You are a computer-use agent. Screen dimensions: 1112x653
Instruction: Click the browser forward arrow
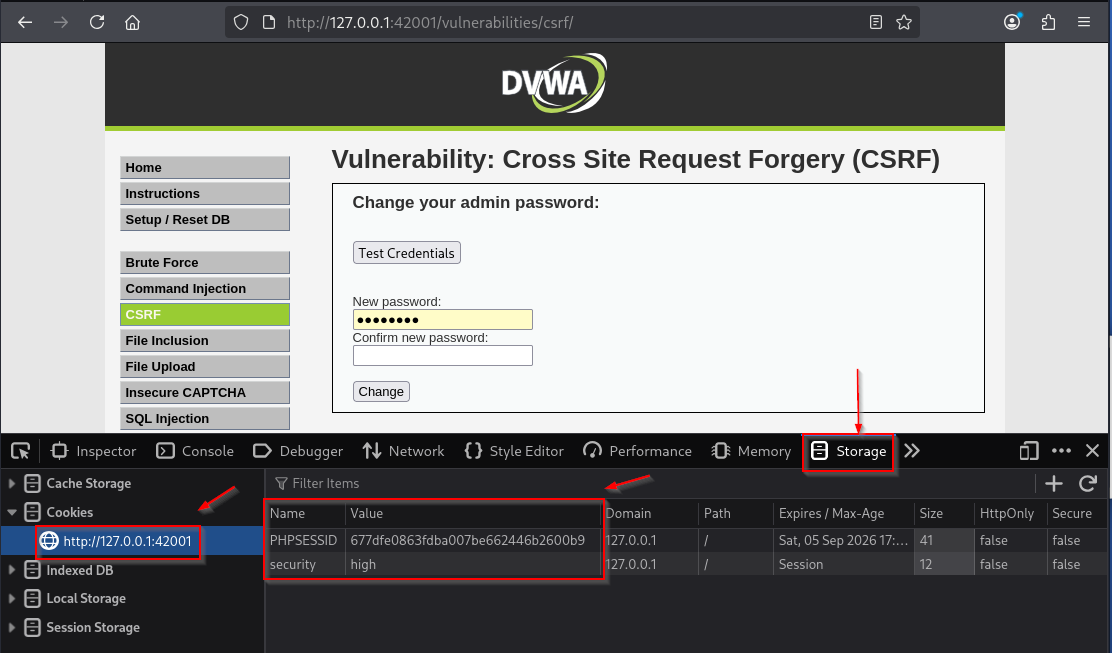(61, 22)
